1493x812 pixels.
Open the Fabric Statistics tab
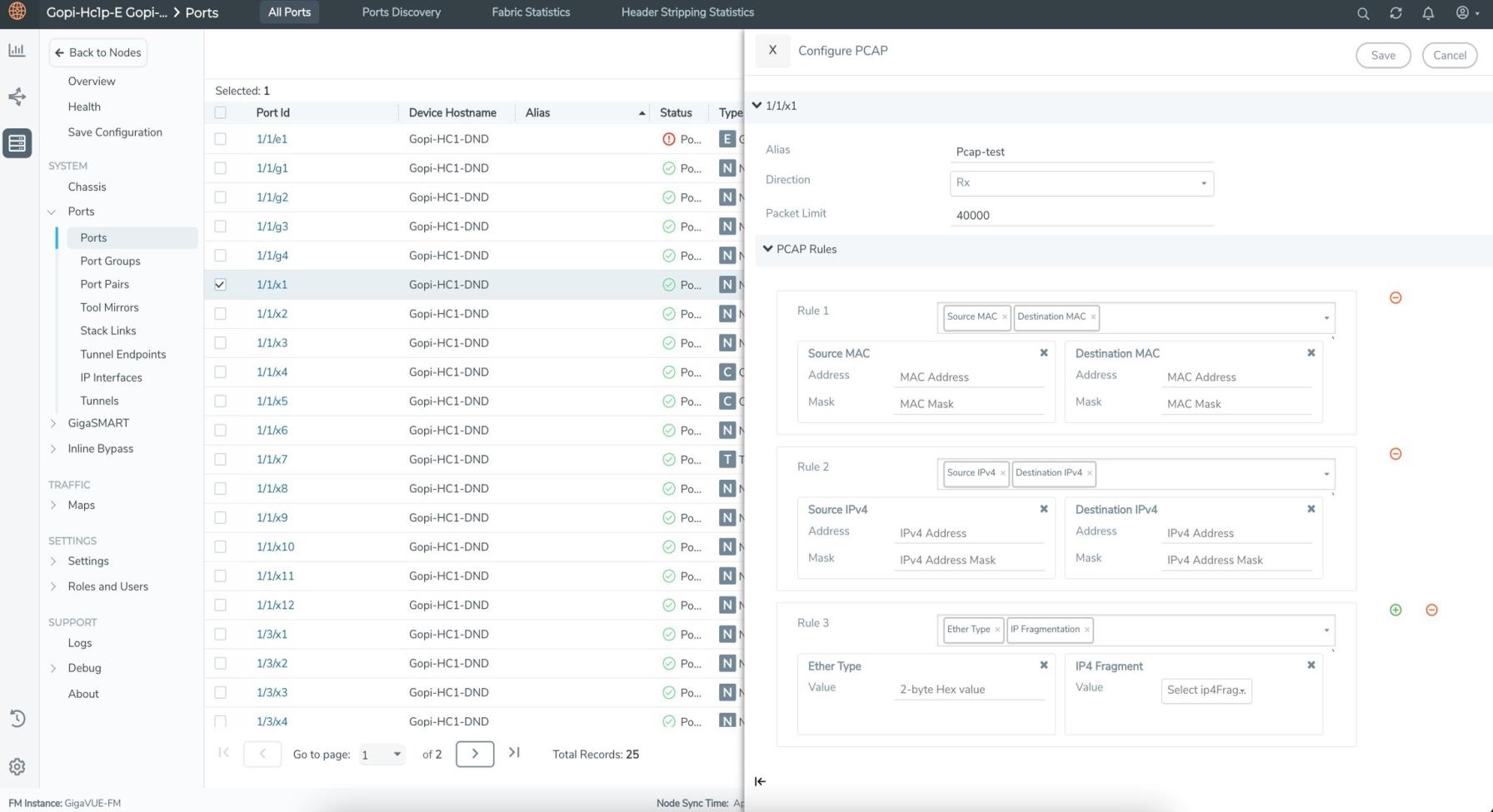(530, 12)
